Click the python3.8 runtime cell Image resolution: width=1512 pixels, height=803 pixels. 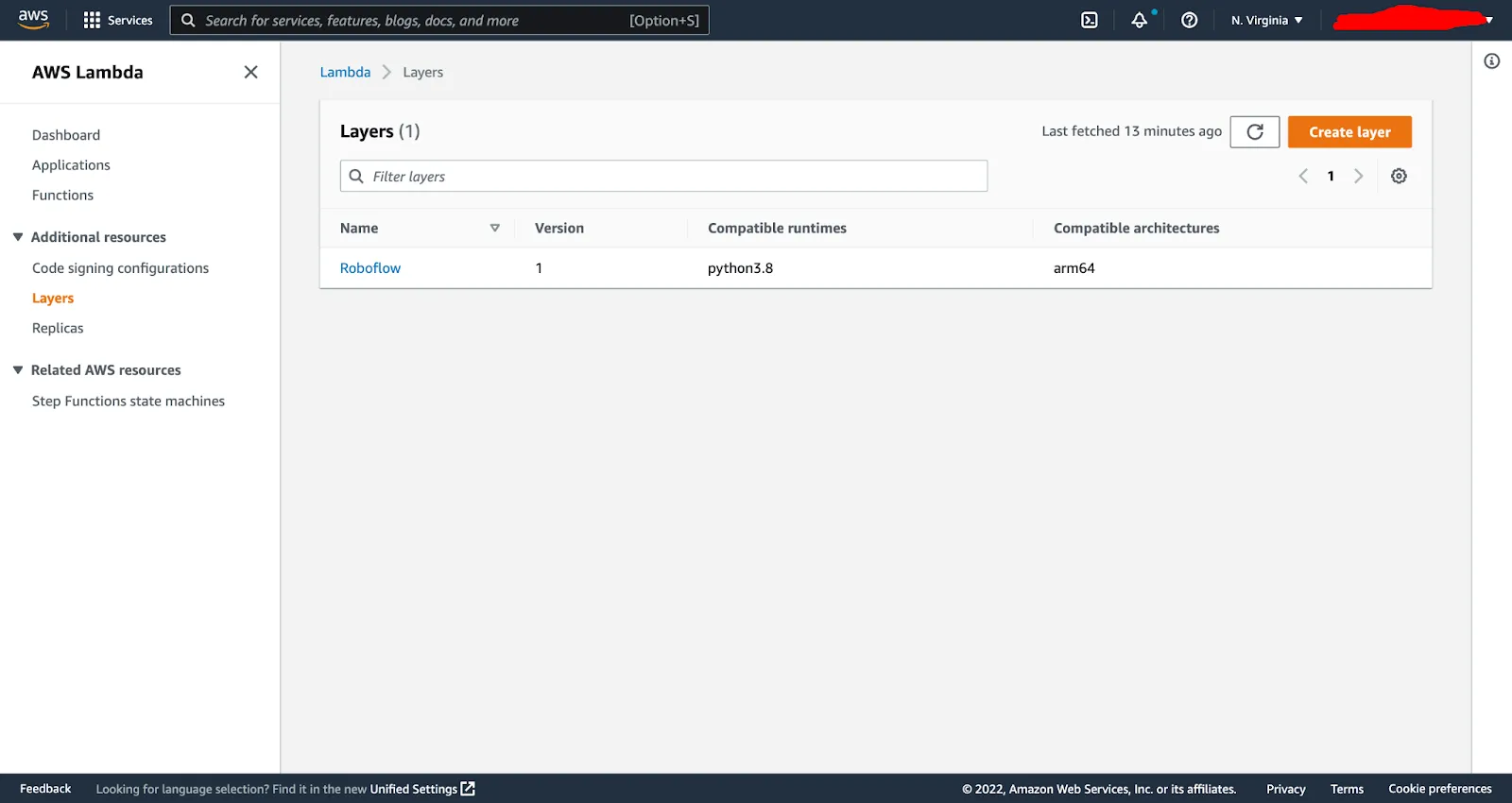click(740, 268)
